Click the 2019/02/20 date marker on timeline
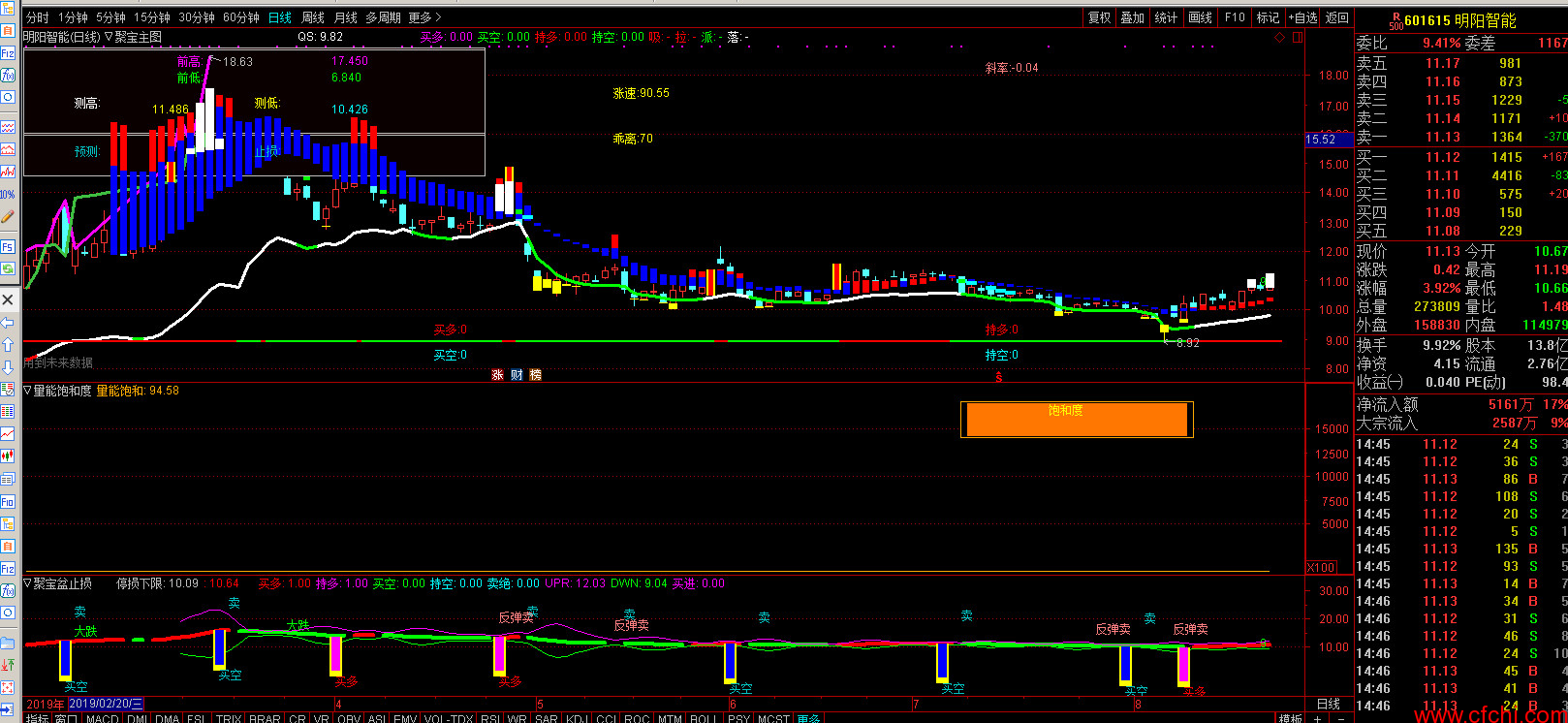 tap(106, 704)
